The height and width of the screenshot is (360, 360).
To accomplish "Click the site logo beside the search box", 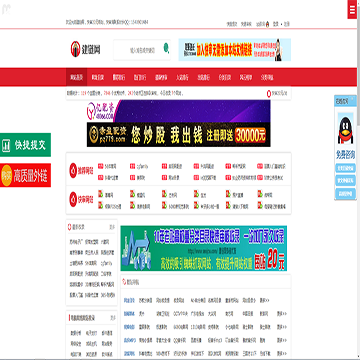I will [x=85, y=49].
